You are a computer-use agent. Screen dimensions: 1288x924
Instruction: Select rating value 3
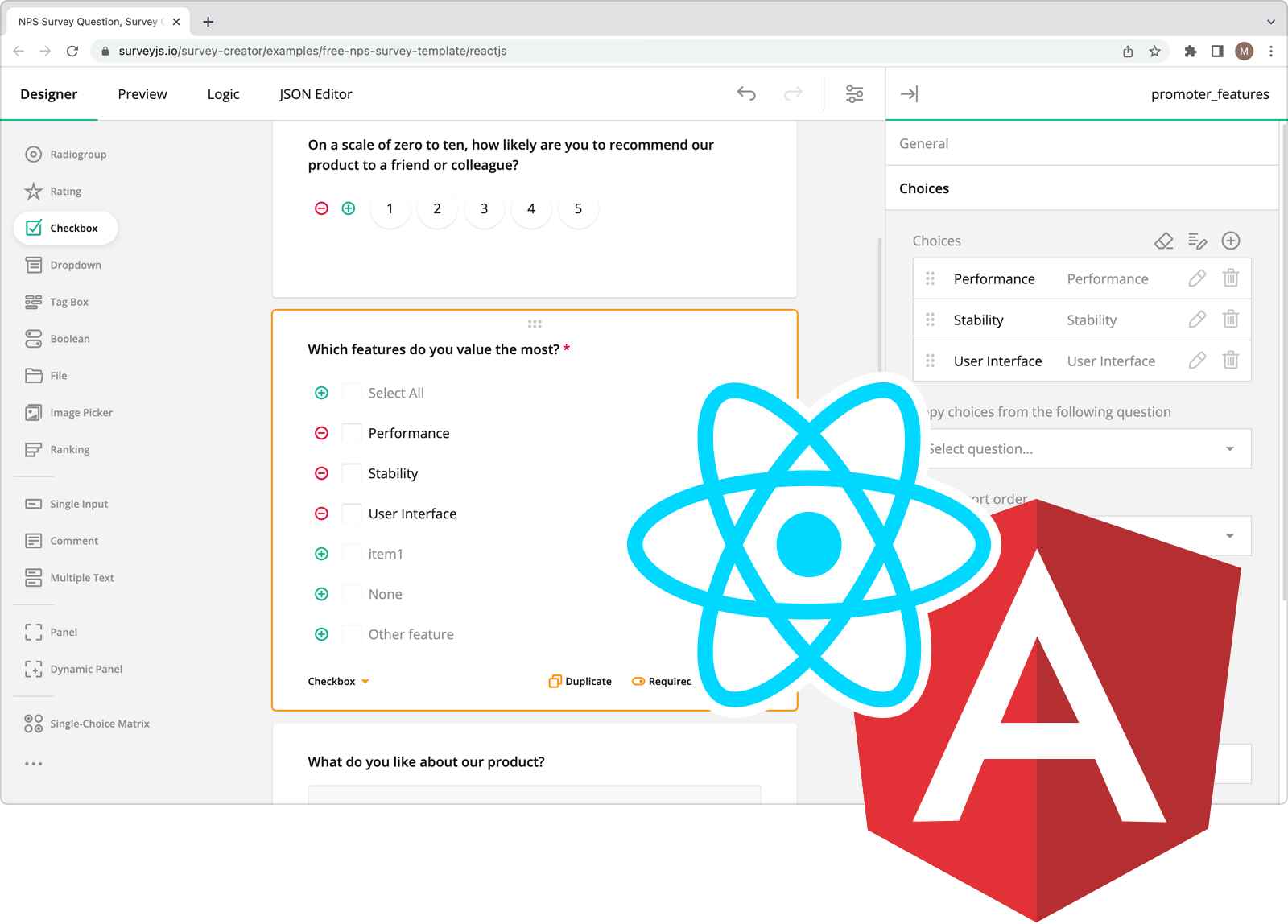(484, 208)
